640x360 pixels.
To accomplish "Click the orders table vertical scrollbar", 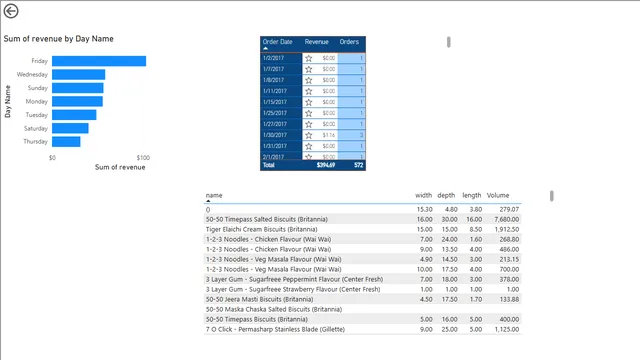I will [449, 42].
